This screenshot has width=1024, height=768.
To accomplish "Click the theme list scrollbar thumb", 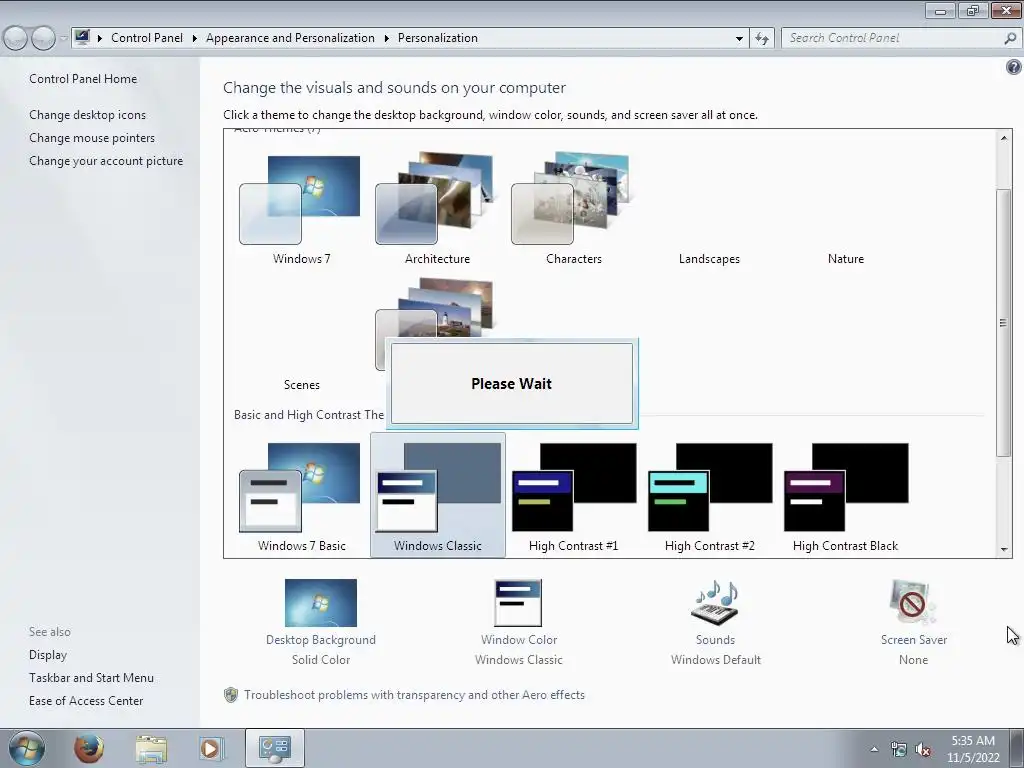I will click(x=1004, y=323).
